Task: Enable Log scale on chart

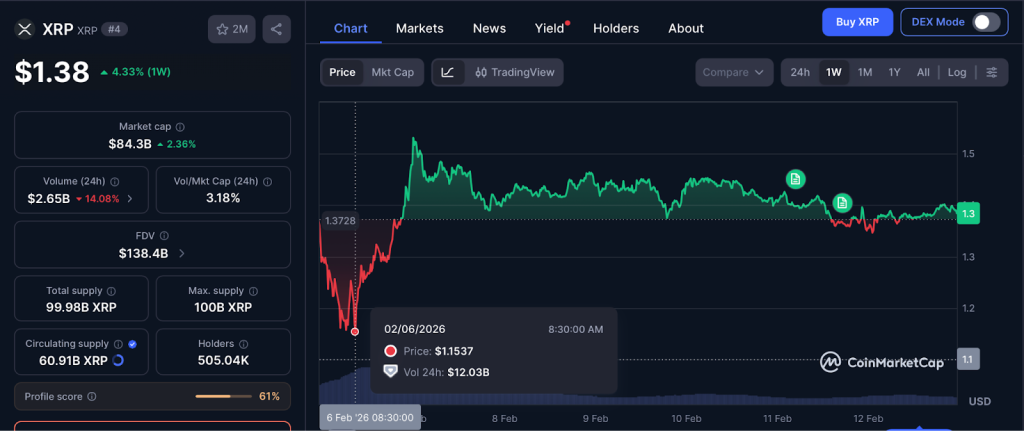Action: tap(957, 72)
